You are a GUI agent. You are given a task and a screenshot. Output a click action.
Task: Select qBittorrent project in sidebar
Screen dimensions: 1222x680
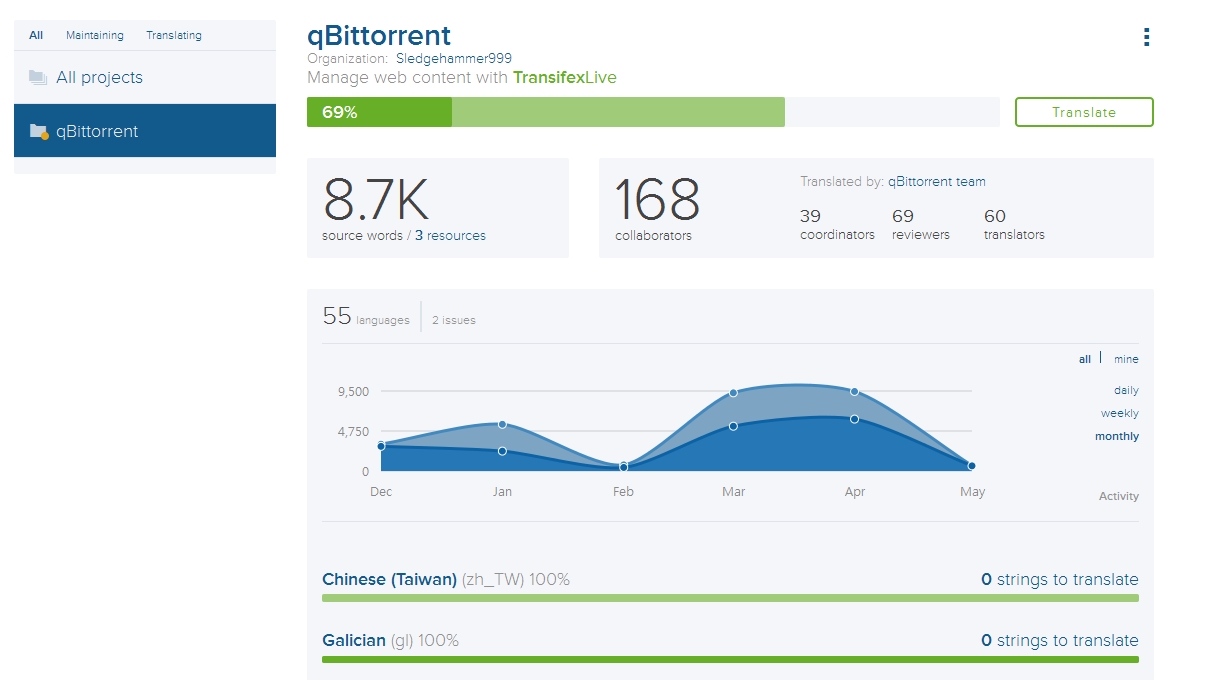tap(145, 131)
